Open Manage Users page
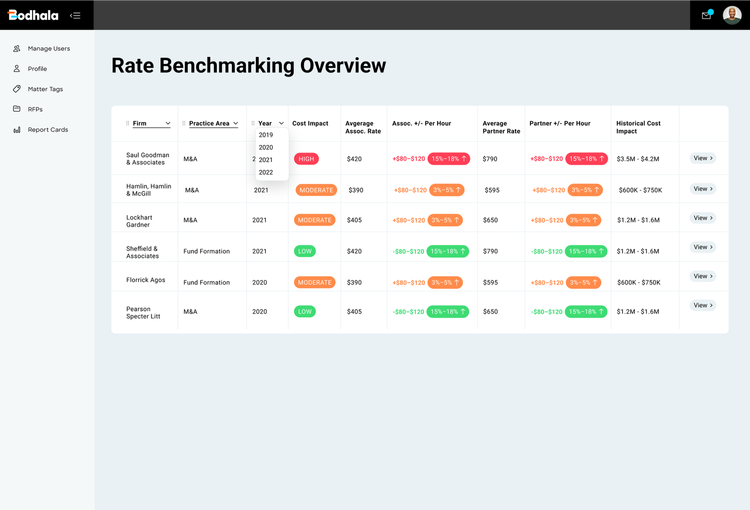Screen dimensions: 750x510 48,48
